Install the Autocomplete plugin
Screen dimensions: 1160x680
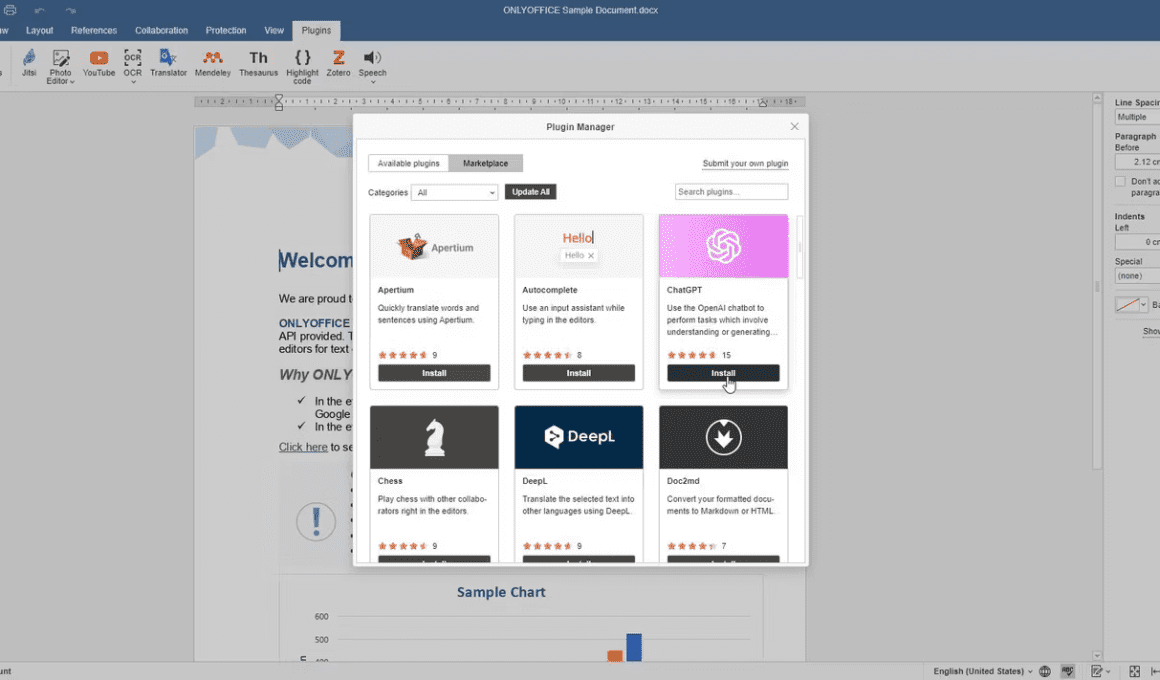click(579, 373)
